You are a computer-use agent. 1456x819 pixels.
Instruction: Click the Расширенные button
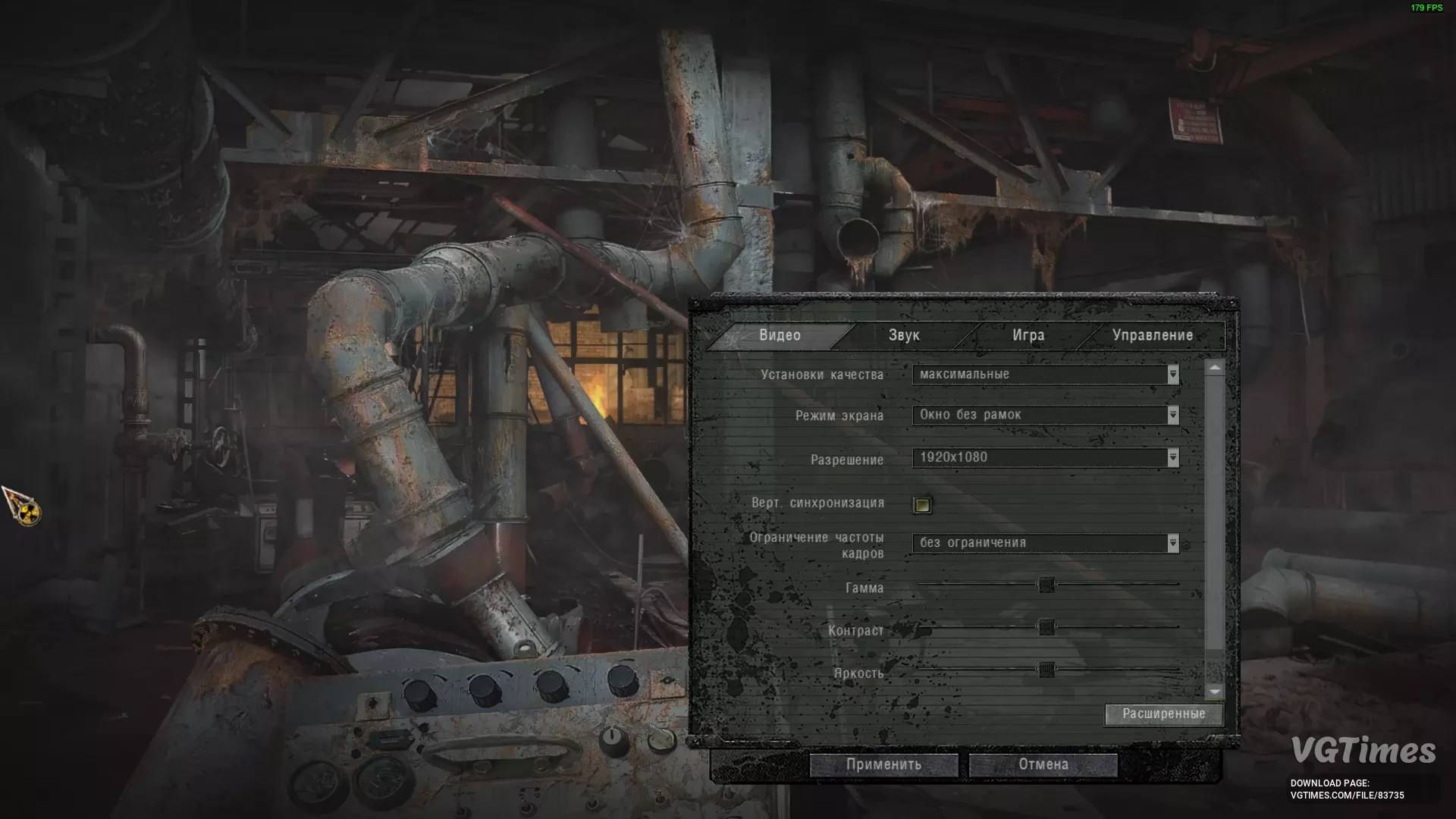coord(1163,714)
